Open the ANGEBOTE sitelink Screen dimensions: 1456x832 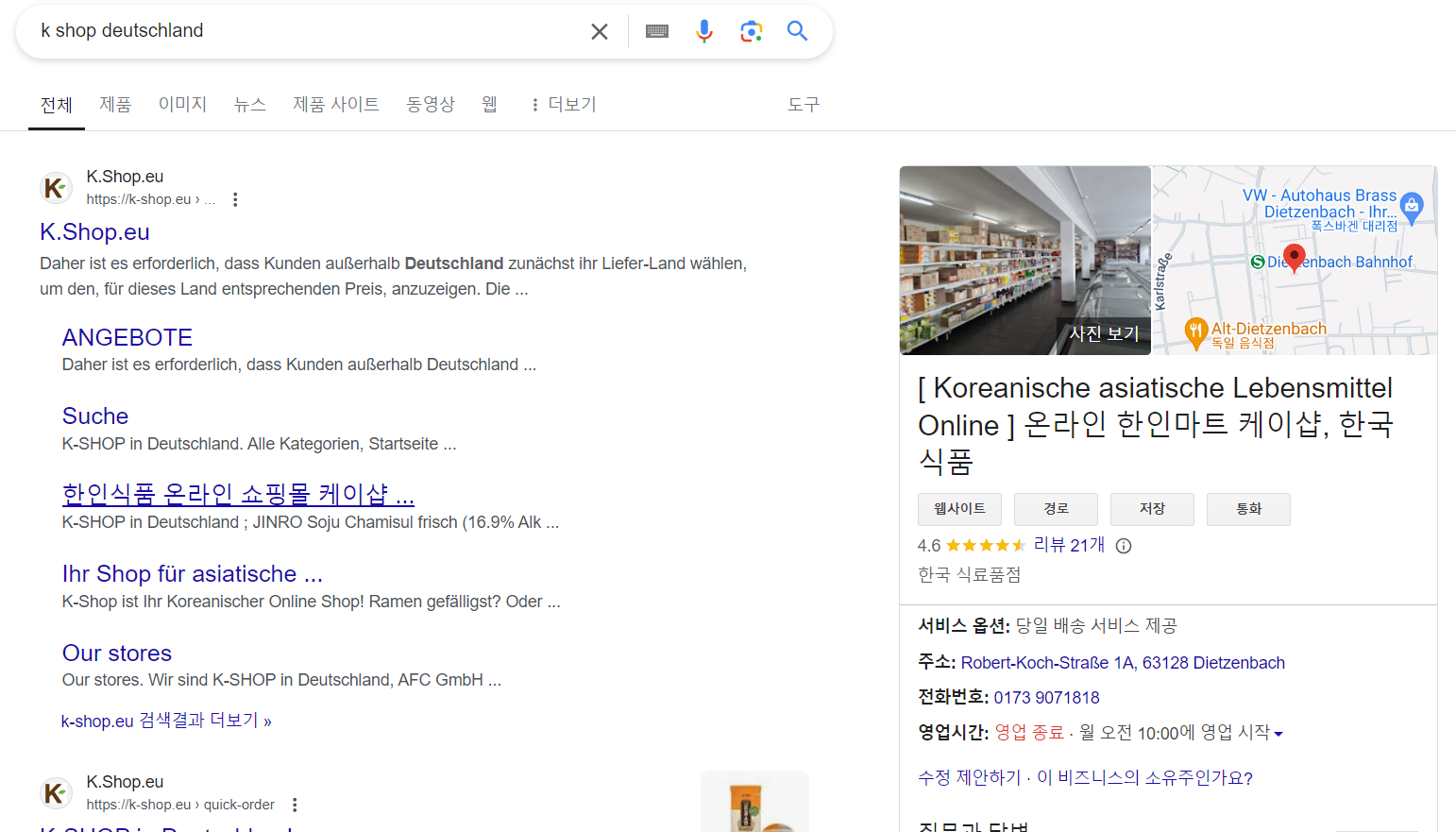pos(127,338)
